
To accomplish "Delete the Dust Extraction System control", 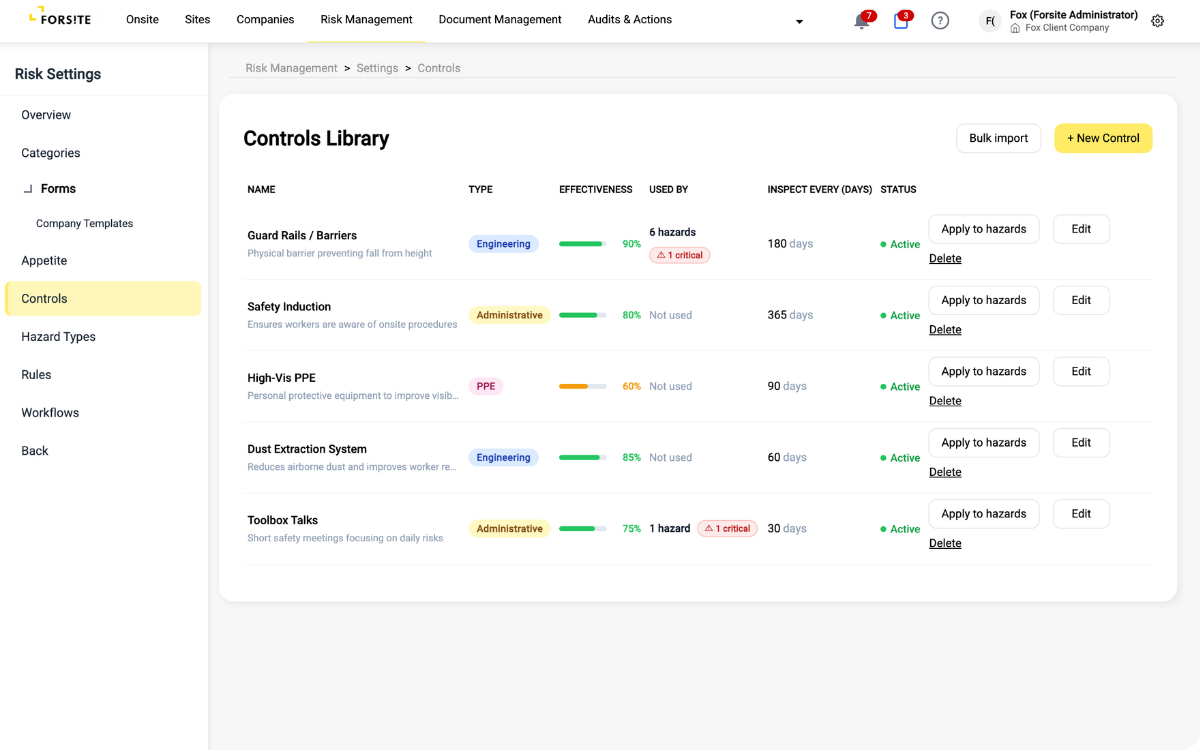I will 945,472.
